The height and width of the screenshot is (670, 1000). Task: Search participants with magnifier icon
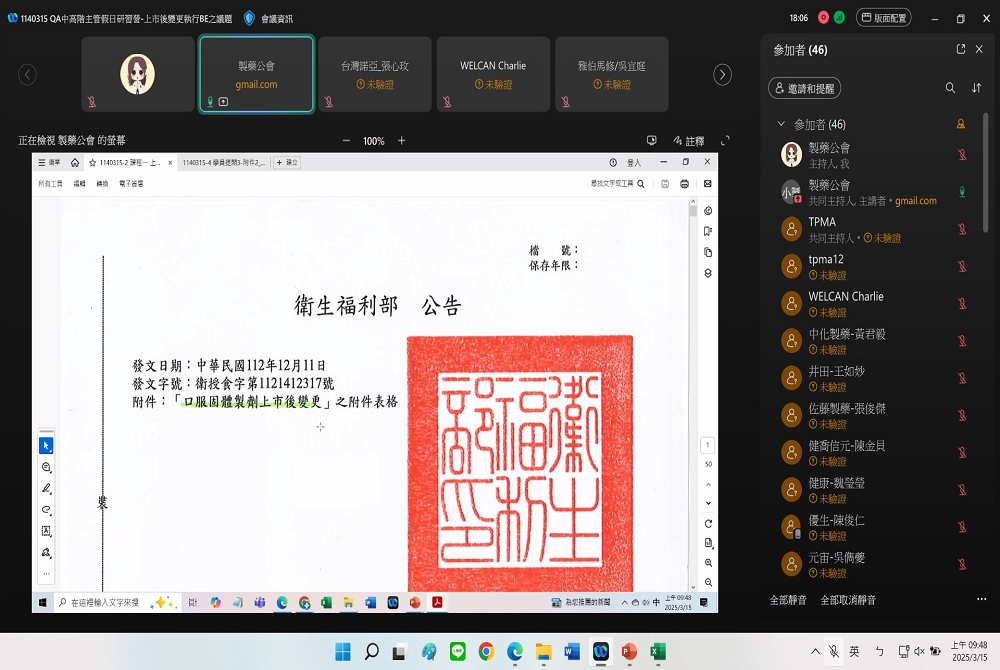click(x=950, y=88)
